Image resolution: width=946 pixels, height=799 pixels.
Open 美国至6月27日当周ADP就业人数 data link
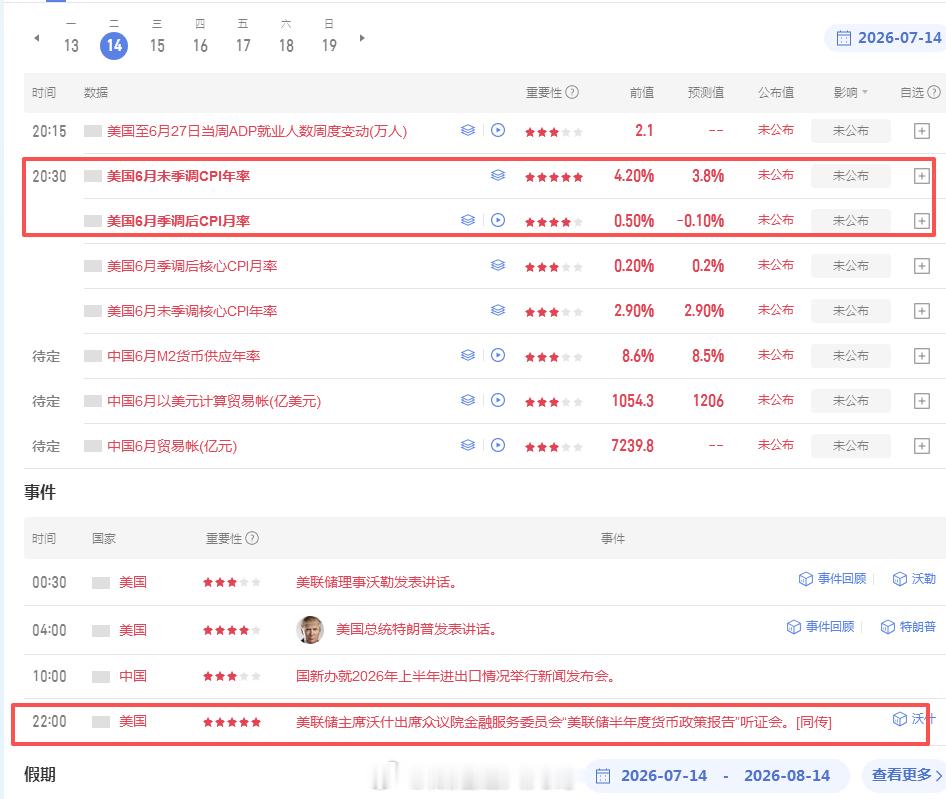tap(257, 131)
